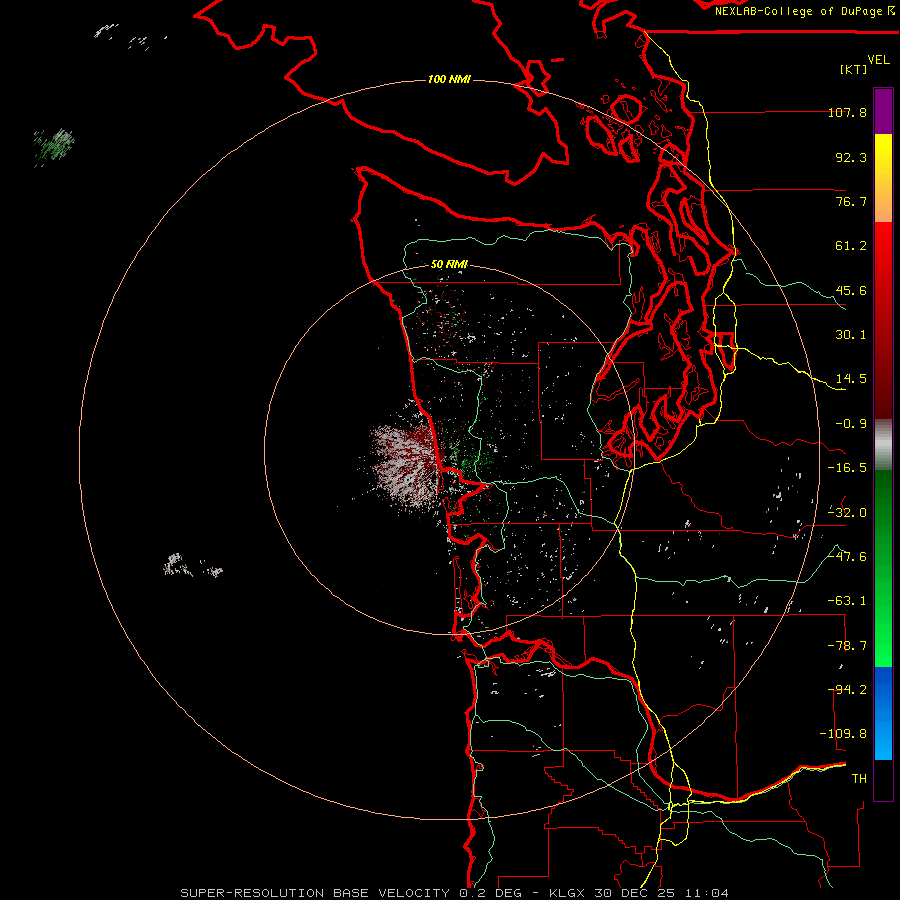Click the Super-Resolution Base Velocity caption
This screenshot has width=900, height=900.
[455, 893]
